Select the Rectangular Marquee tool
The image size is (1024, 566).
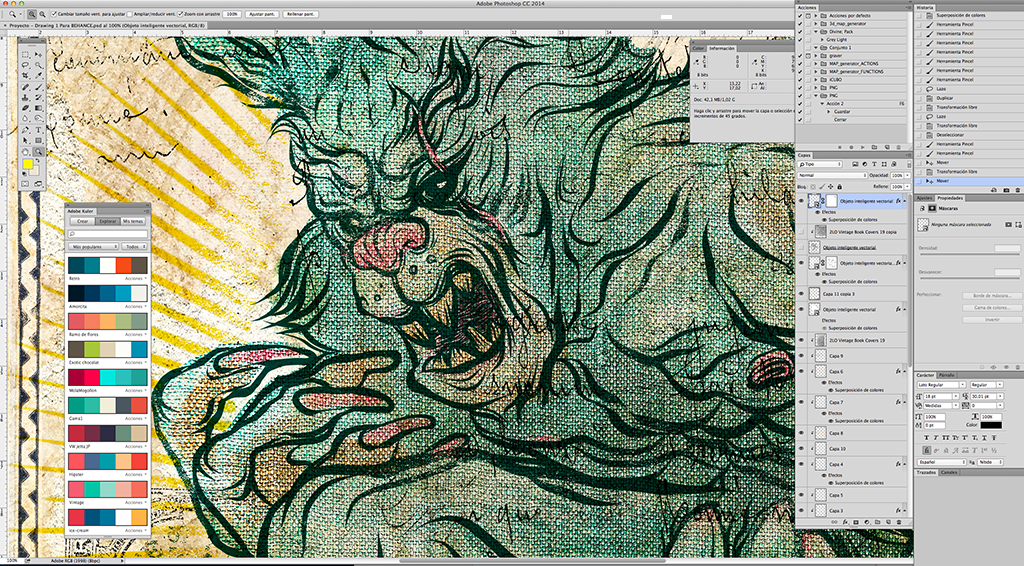point(25,55)
